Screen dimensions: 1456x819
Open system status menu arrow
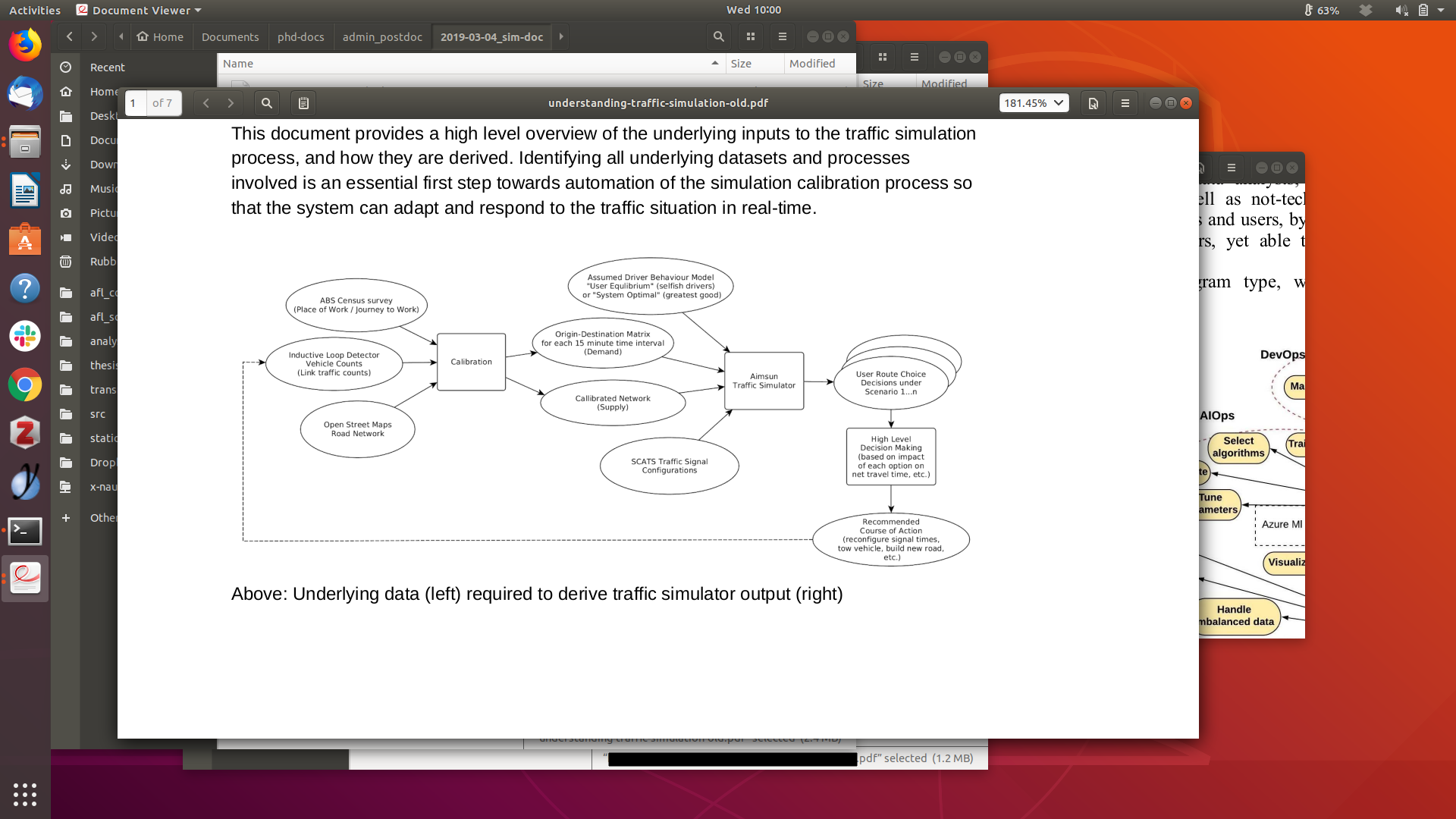(1441, 10)
